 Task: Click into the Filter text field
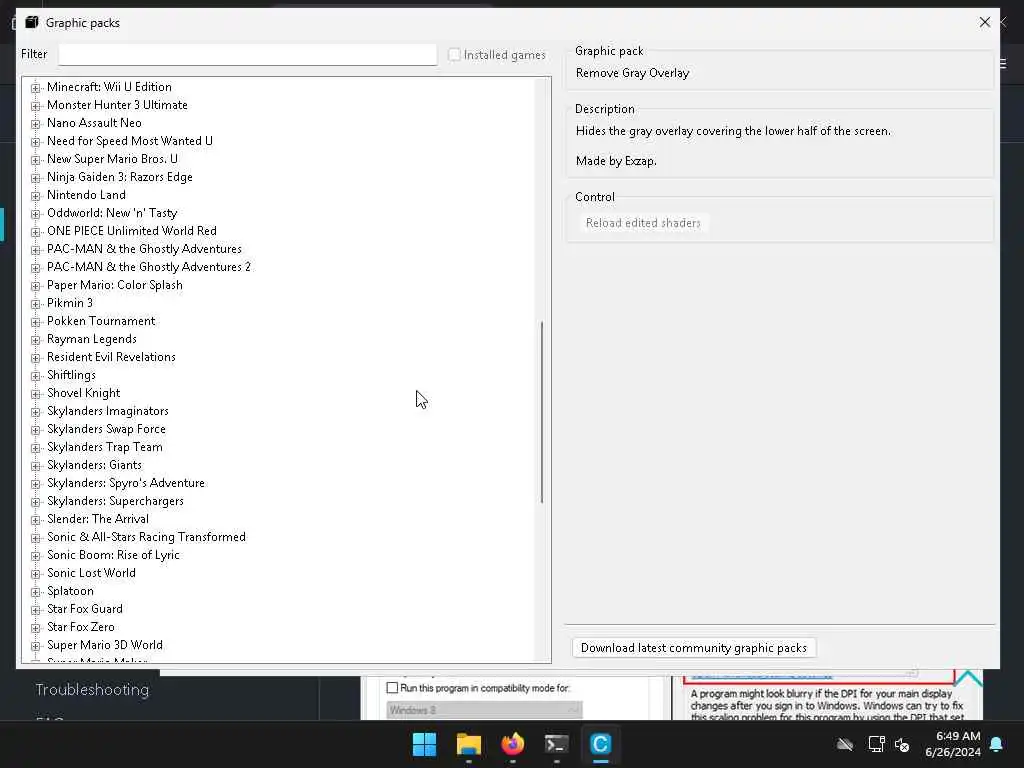[248, 54]
